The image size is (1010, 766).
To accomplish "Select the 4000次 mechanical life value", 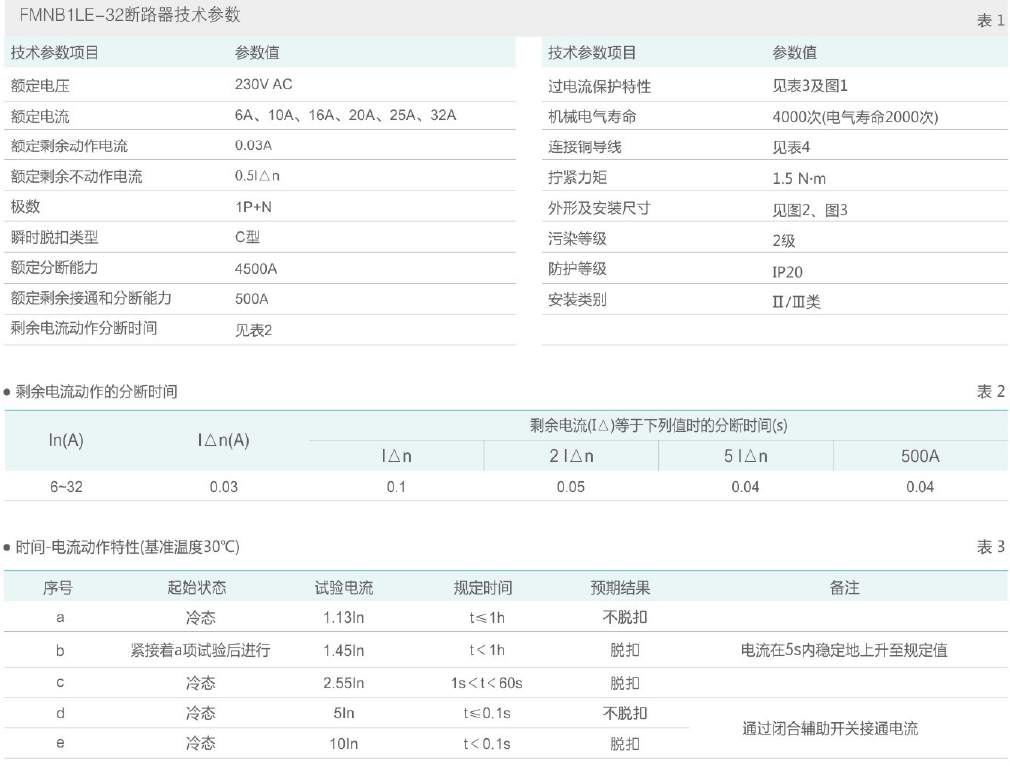I will tap(855, 117).
